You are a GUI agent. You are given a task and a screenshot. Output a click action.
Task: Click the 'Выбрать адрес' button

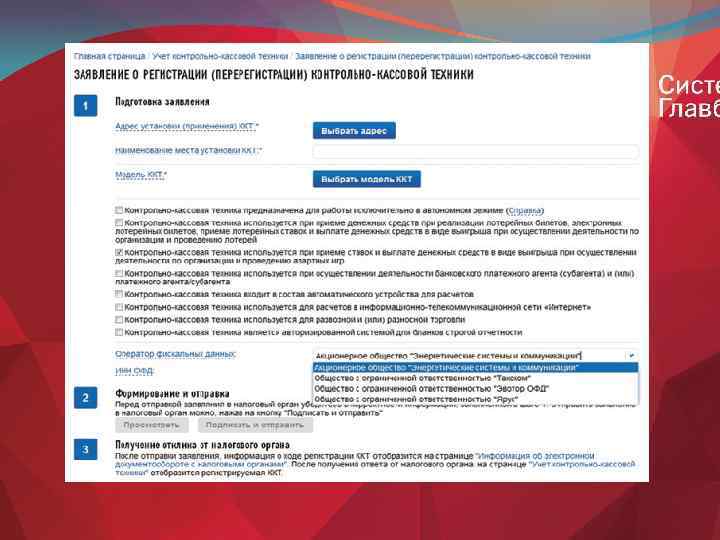click(354, 131)
